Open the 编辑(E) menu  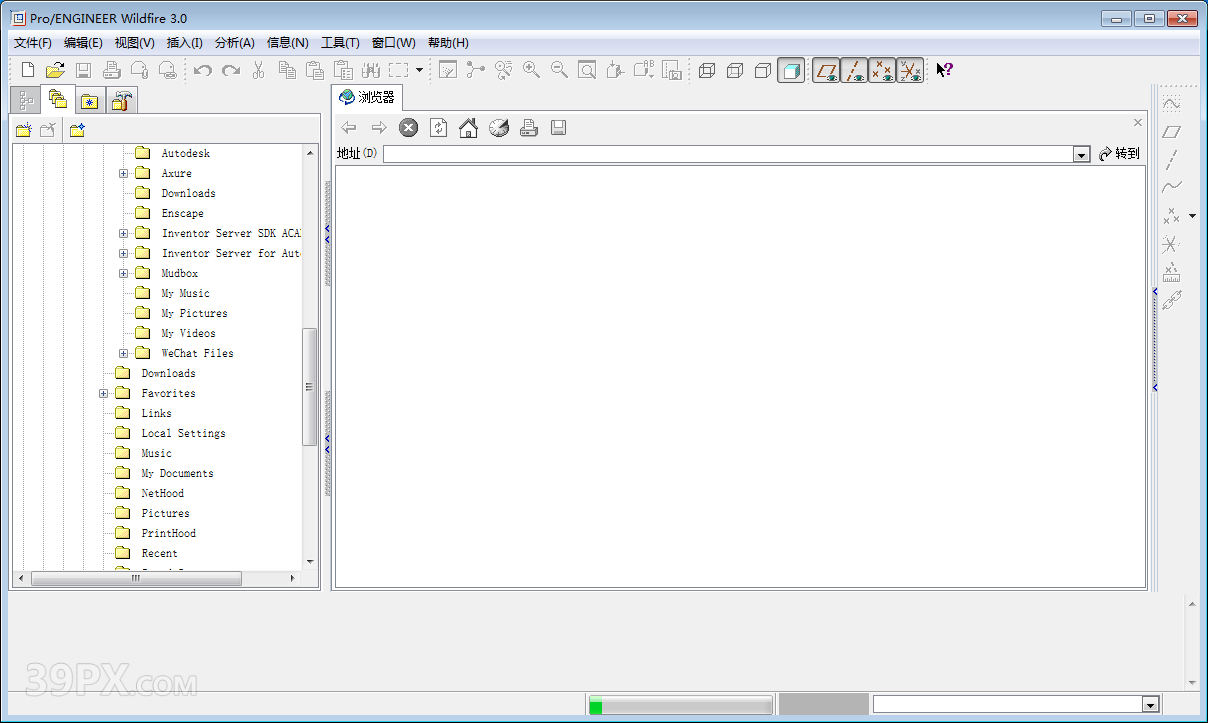(83, 43)
